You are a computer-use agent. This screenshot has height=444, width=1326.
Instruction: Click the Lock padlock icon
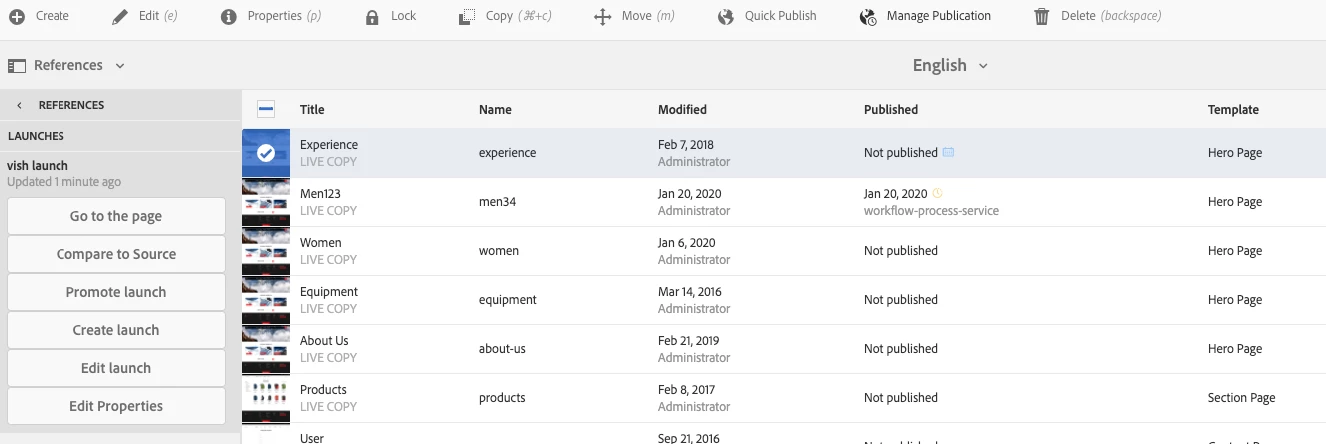[372, 17]
